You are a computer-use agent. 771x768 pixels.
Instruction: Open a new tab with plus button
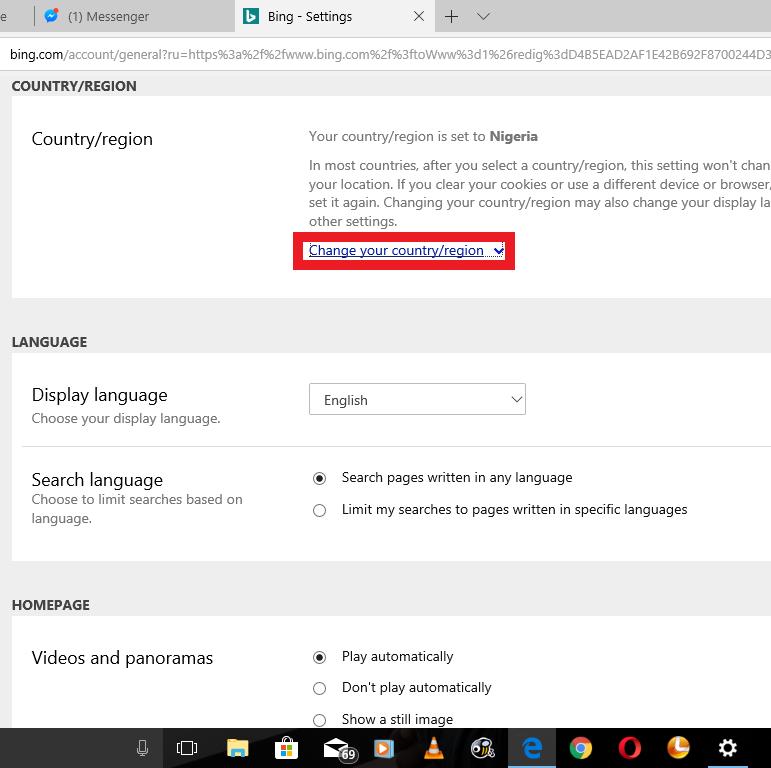tap(451, 17)
